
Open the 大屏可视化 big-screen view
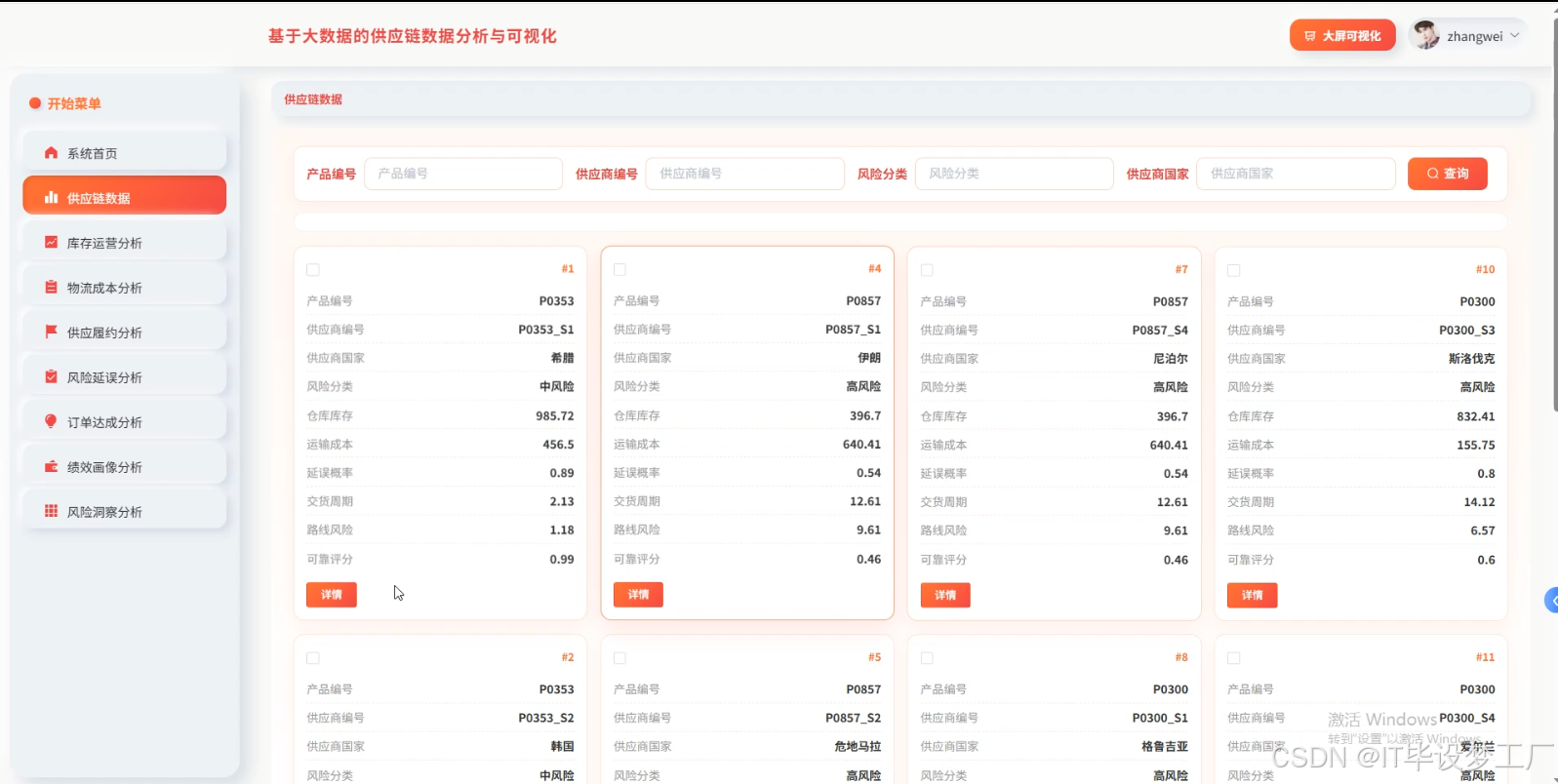(1342, 35)
